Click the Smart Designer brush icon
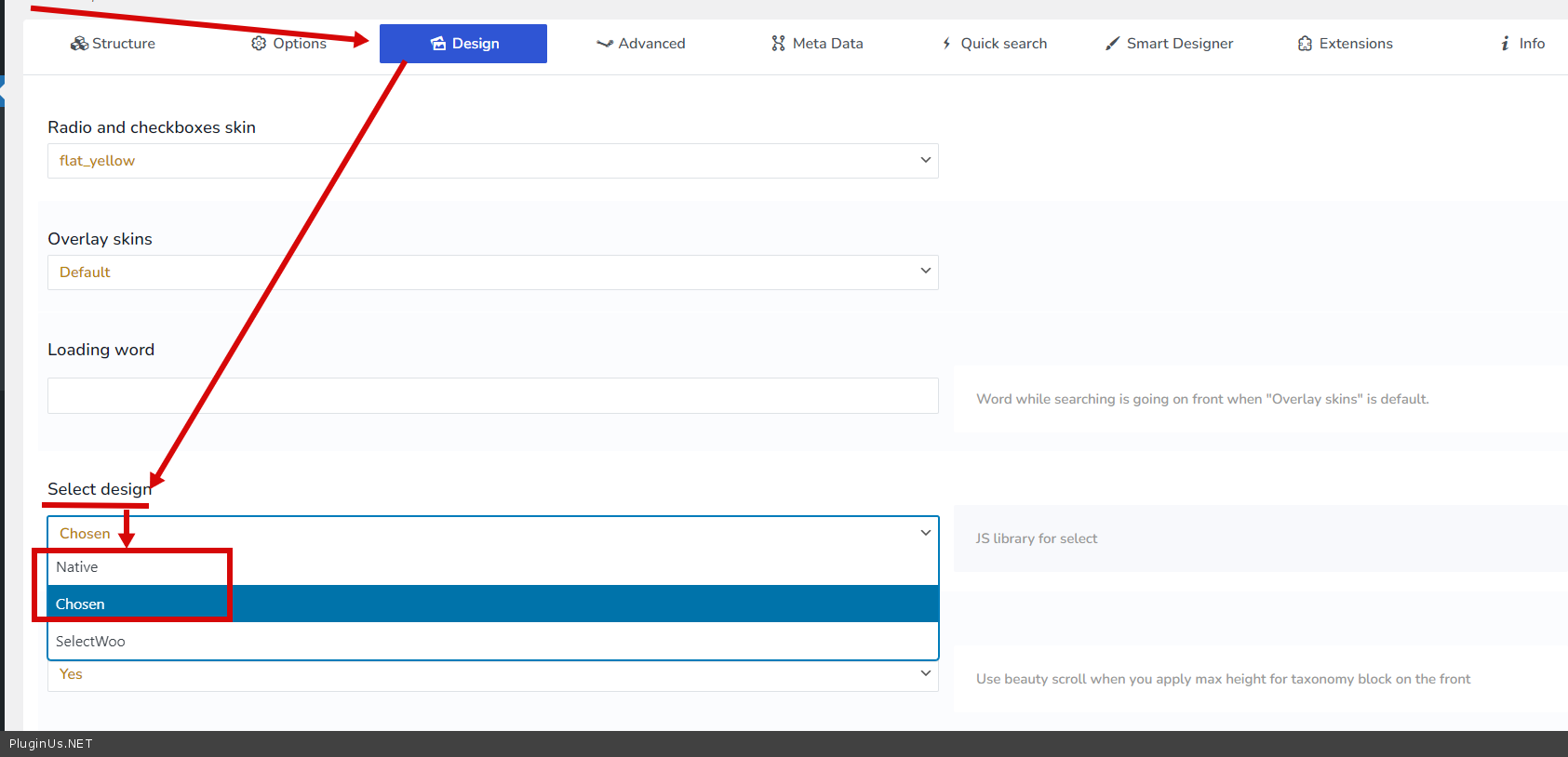Viewport: 1568px width, 757px height. (1112, 44)
